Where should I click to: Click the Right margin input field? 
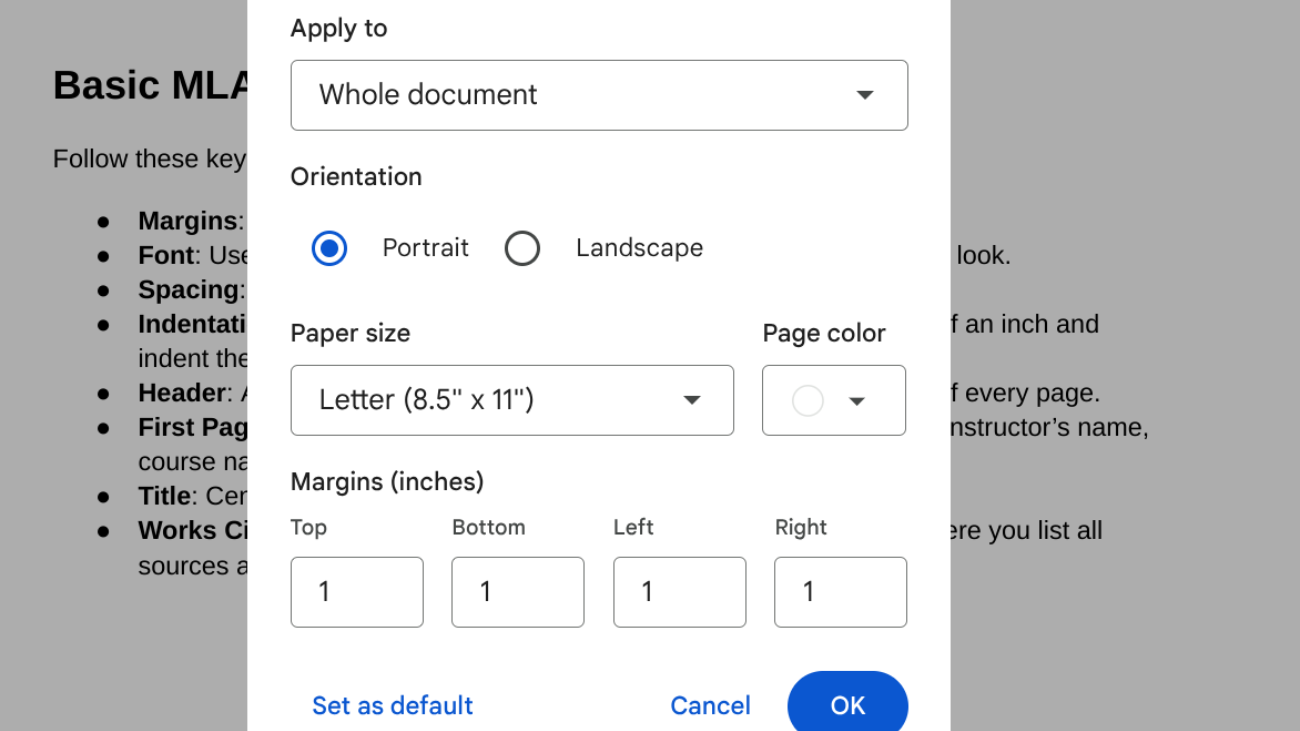(x=840, y=592)
